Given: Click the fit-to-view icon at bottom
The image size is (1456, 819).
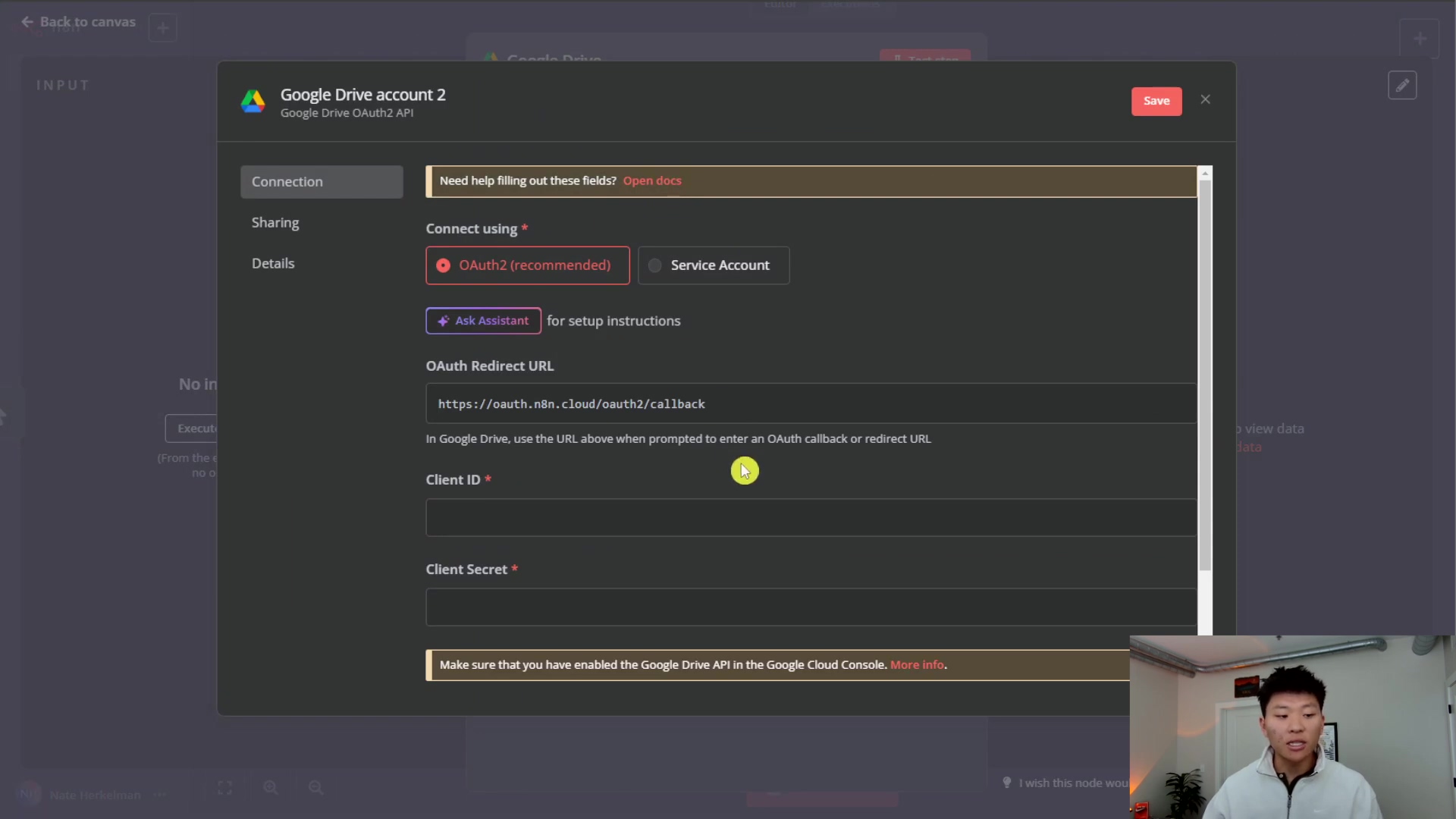Looking at the screenshot, I should click(x=224, y=788).
